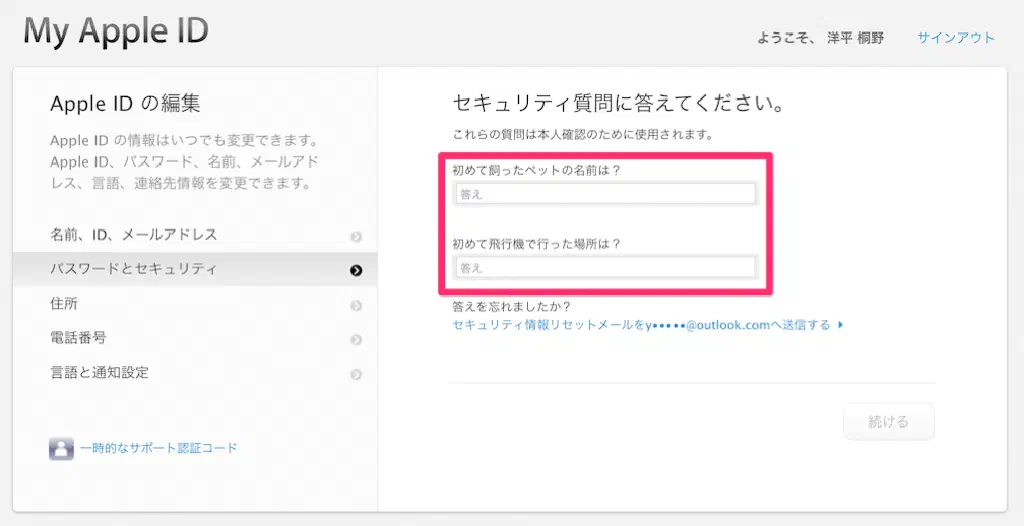Click the arrow icon next to 言語と通知設定
The height and width of the screenshot is (526, 1024).
[x=356, y=375]
